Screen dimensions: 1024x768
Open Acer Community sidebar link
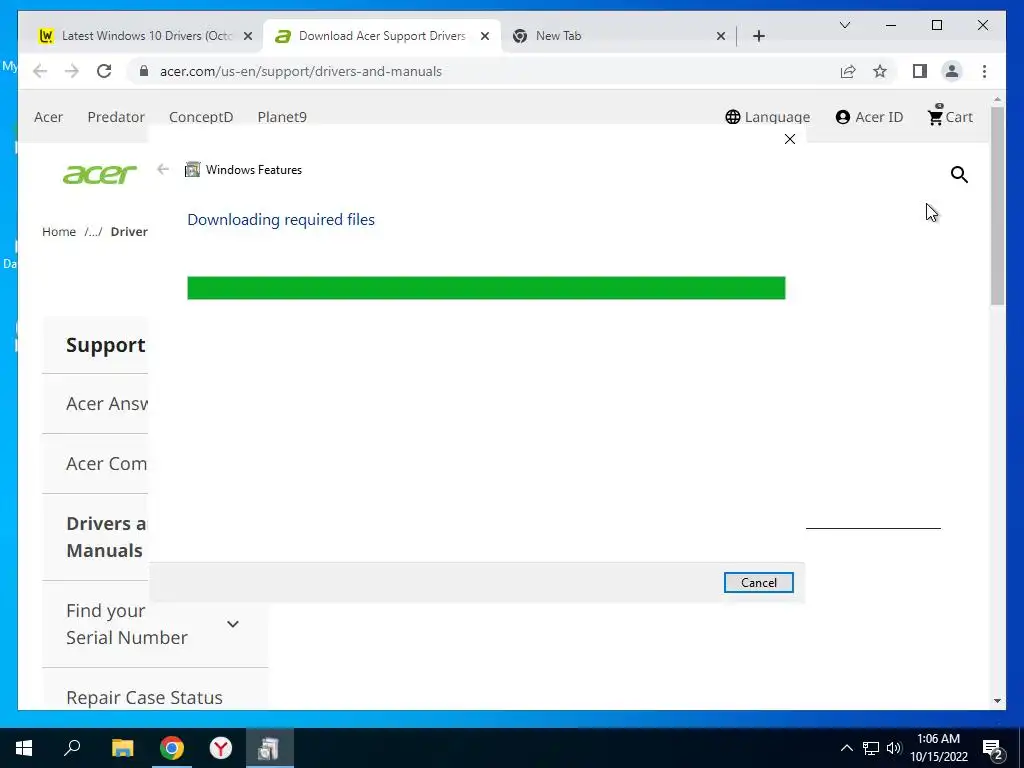pyautogui.click(x=106, y=464)
